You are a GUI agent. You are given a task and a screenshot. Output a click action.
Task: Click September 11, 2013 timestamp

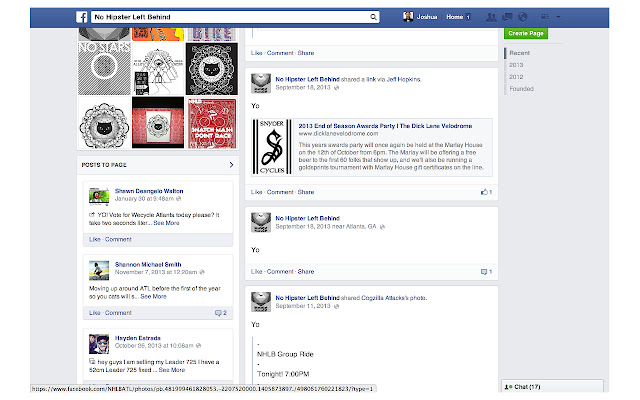pyautogui.click(x=303, y=306)
